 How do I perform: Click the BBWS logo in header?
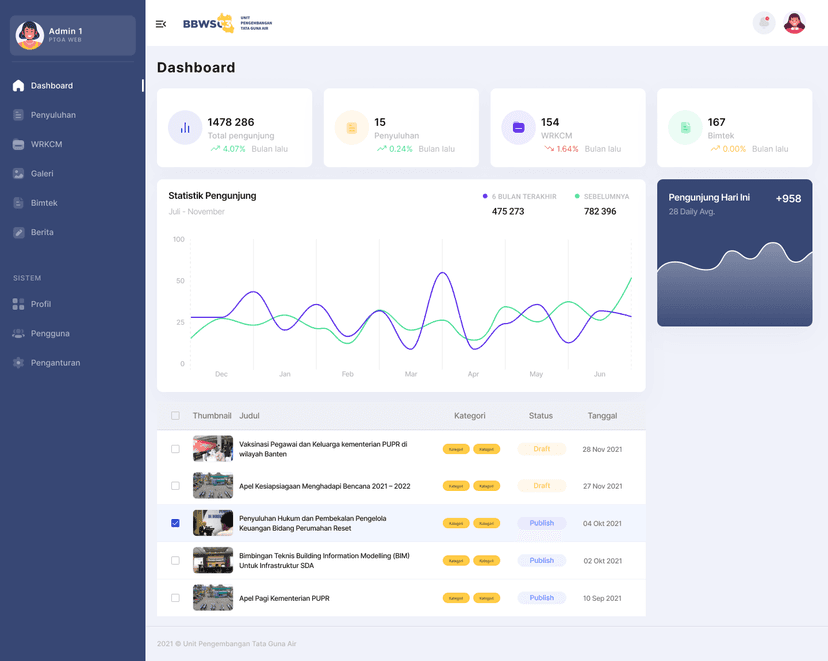pyautogui.click(x=226, y=23)
